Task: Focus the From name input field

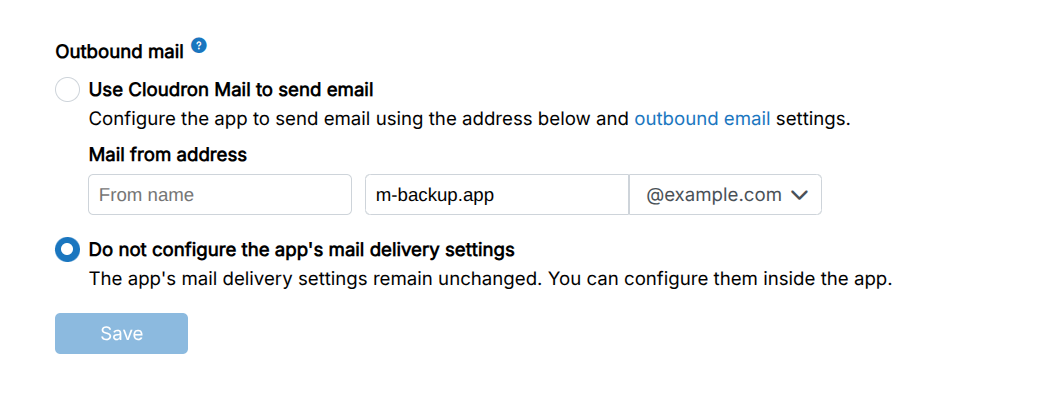Action: pyautogui.click(x=220, y=195)
